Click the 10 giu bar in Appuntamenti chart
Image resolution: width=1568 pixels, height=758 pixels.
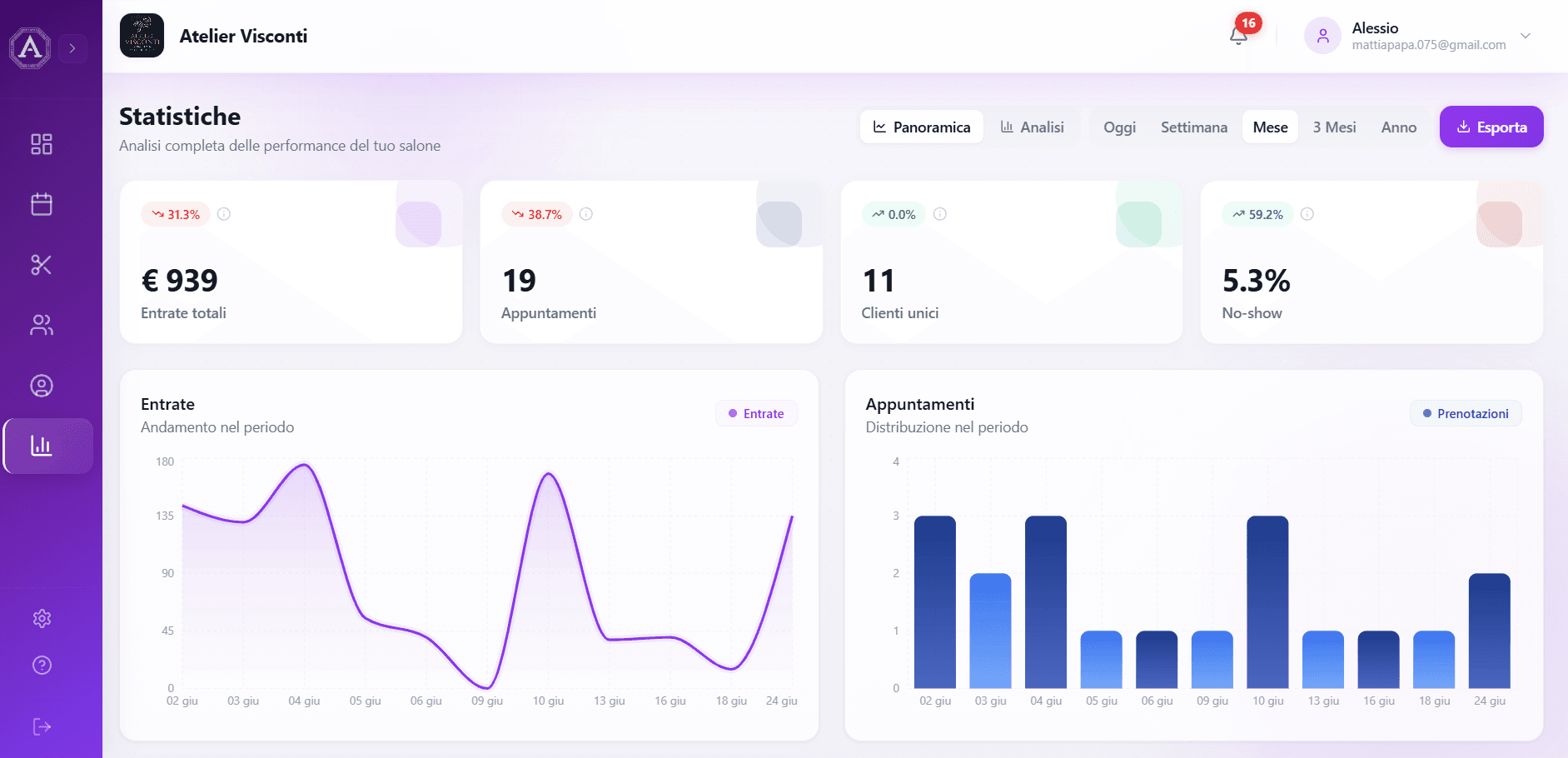(1267, 602)
